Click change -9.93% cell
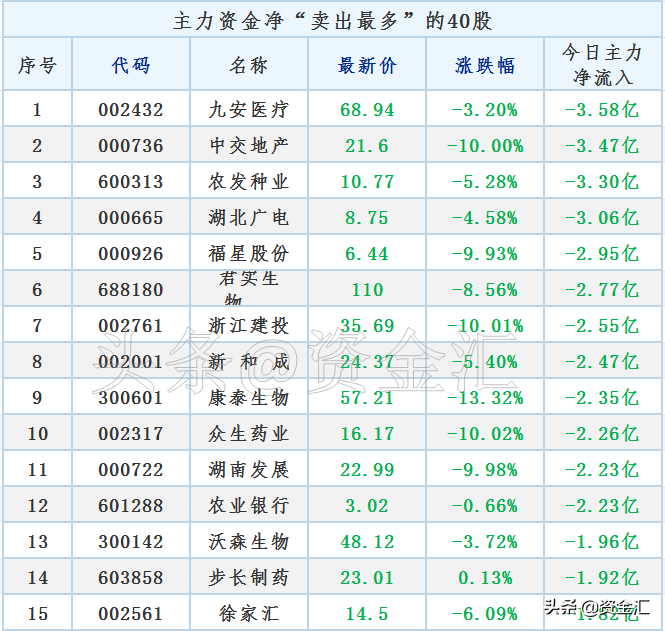This screenshot has width=665, height=631. tap(485, 254)
